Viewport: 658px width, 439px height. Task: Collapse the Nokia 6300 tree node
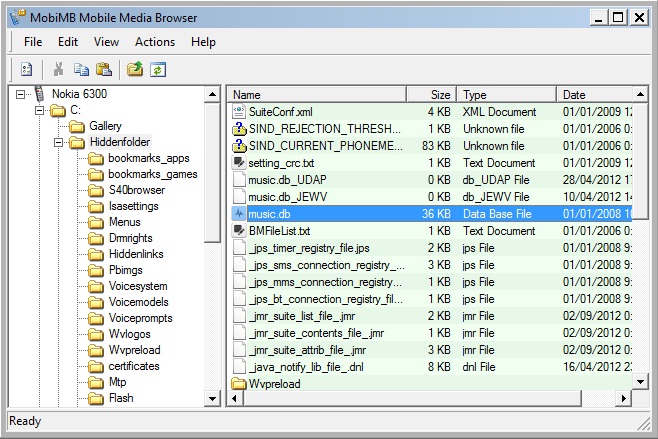click(x=20, y=94)
